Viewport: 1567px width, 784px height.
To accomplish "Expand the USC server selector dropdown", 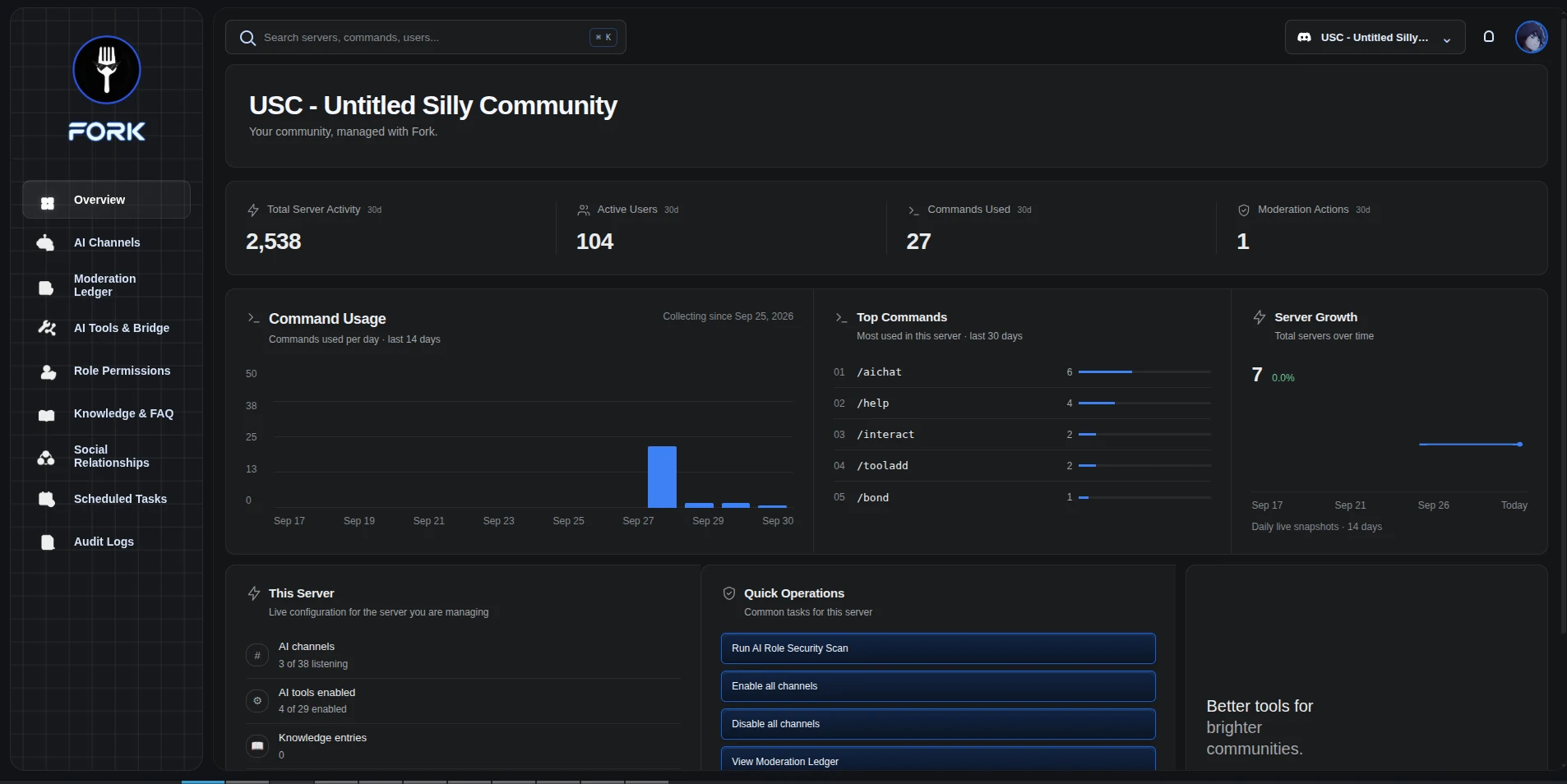I will coord(1375,37).
